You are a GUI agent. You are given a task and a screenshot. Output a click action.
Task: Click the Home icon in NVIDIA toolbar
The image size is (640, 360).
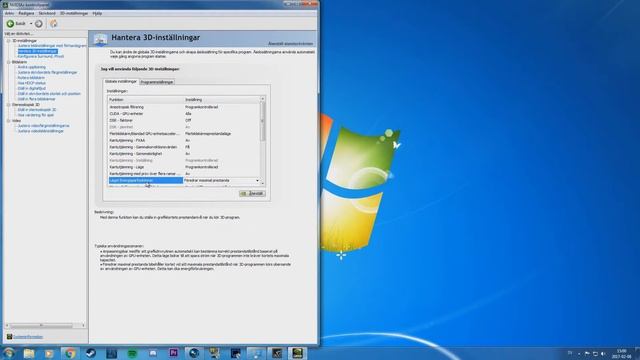[53, 24]
